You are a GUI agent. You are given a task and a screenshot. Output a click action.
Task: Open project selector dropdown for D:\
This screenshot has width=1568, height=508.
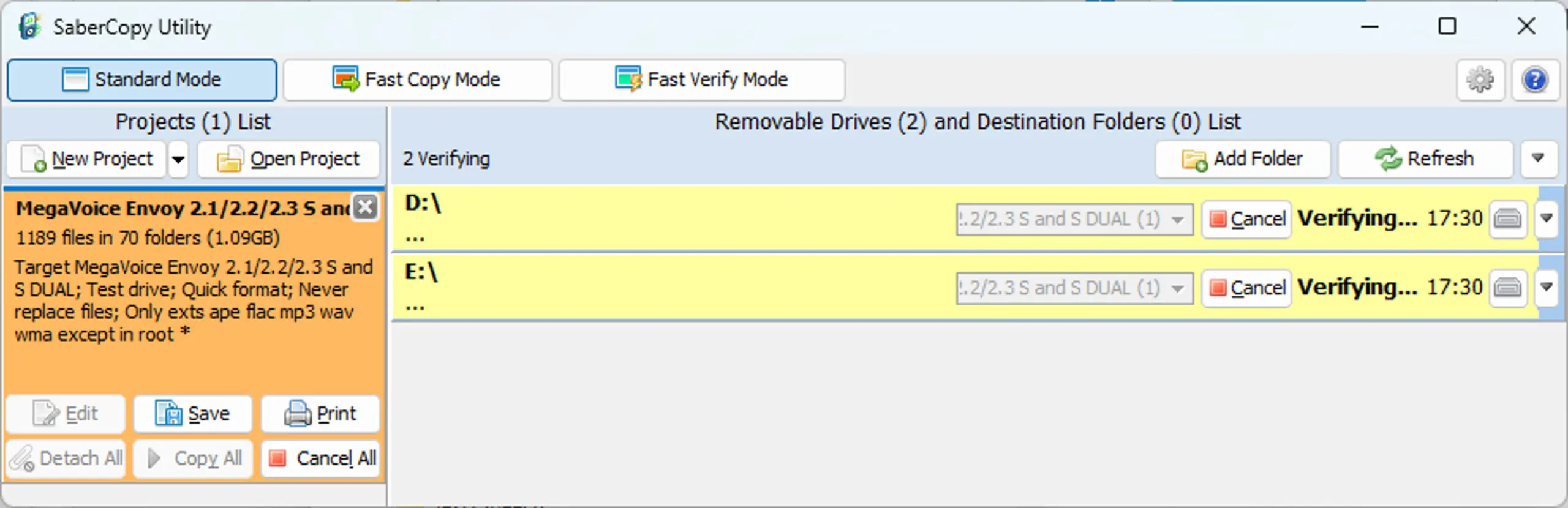[x=1075, y=219]
